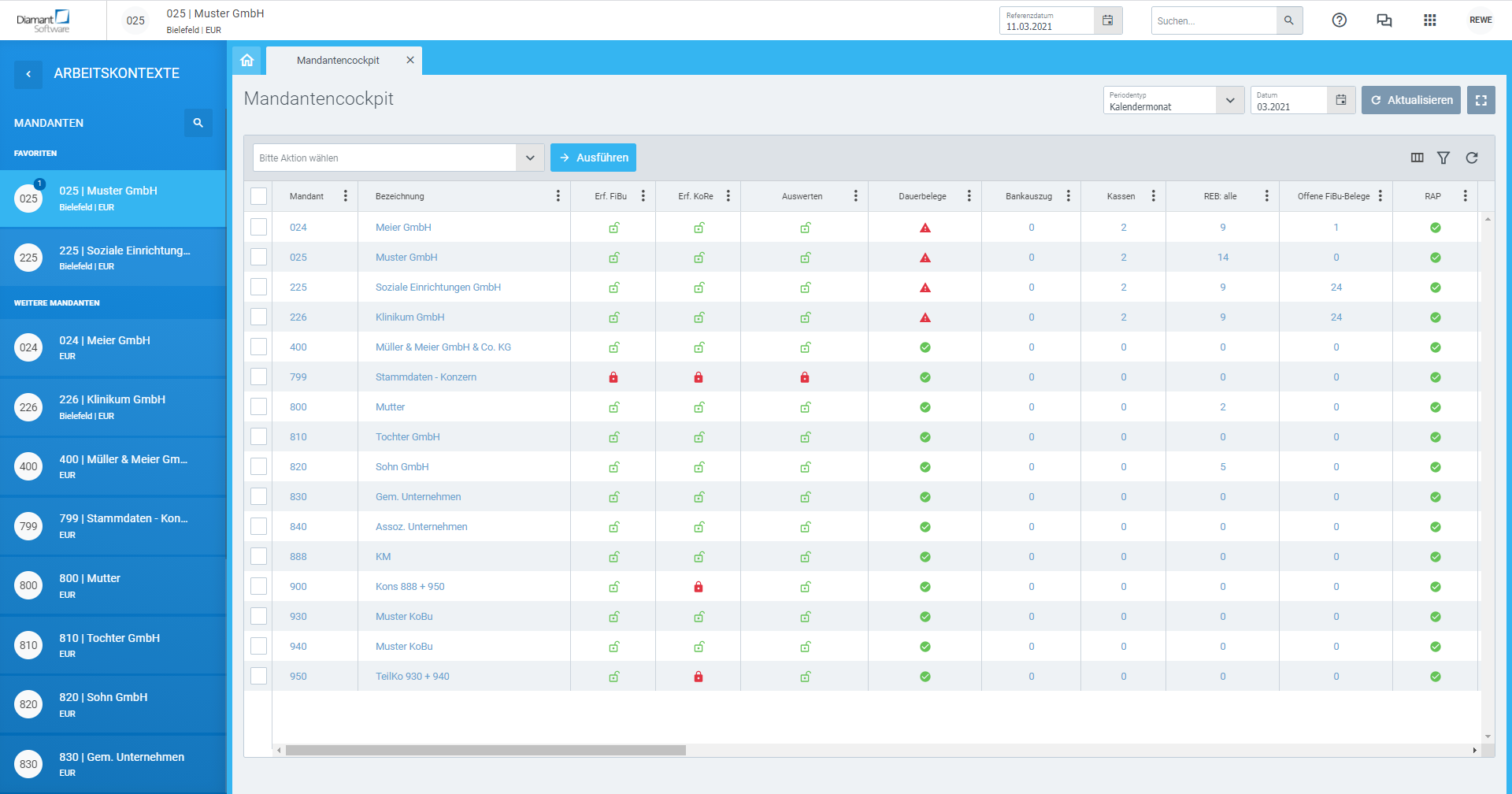Open the column chooser icon
The image size is (1512, 794).
tap(1417, 158)
